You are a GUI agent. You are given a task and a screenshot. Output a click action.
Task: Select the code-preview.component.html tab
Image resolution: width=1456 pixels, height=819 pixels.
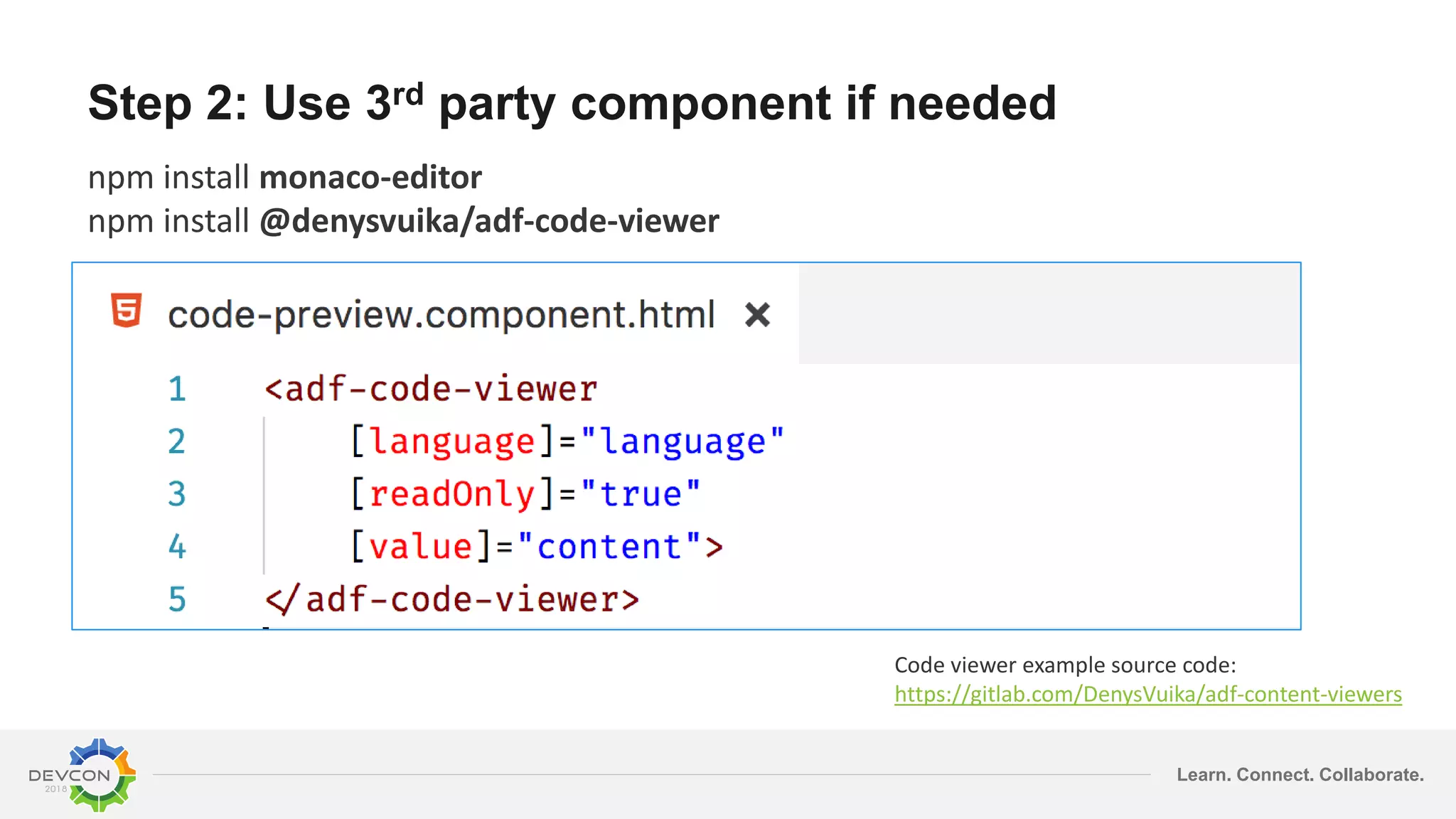pos(441,314)
